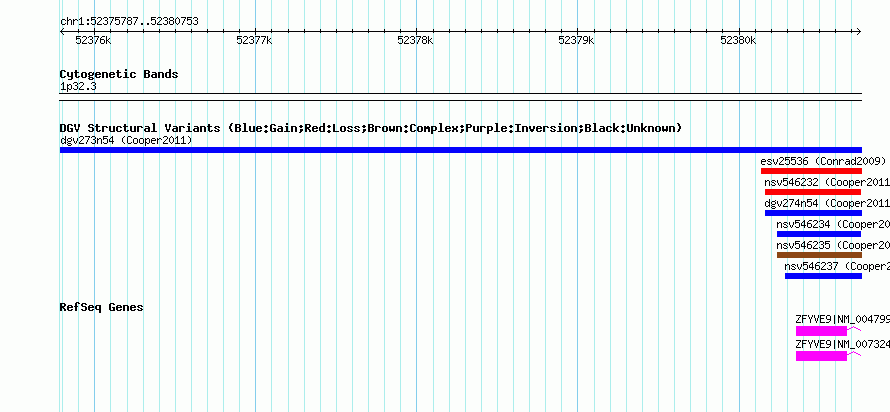Click the 1p32.3 band label
Image resolution: width=890 pixels, height=412 pixels.
coord(78,86)
